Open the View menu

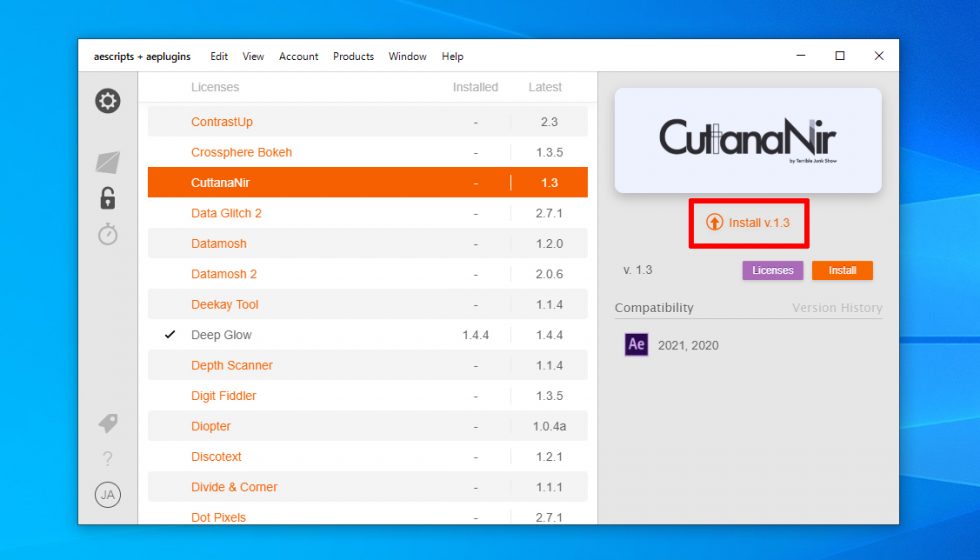point(253,56)
